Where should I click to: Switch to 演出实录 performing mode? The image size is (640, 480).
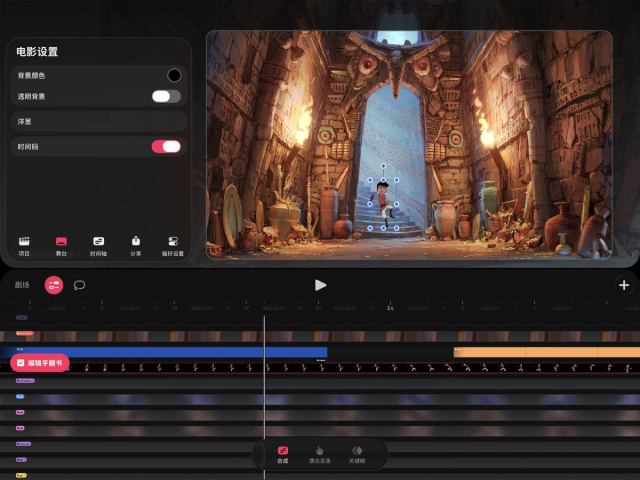tap(320, 455)
